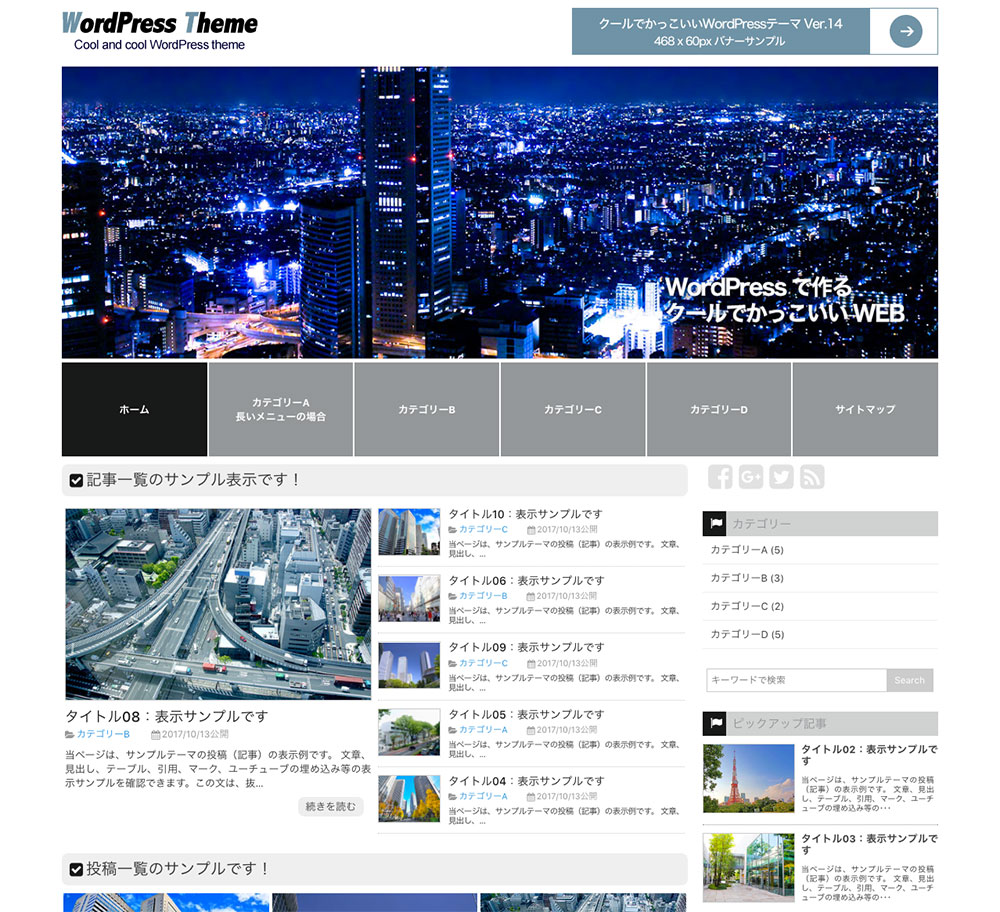Click calendar icon beside タイトル06 date

(x=531, y=596)
